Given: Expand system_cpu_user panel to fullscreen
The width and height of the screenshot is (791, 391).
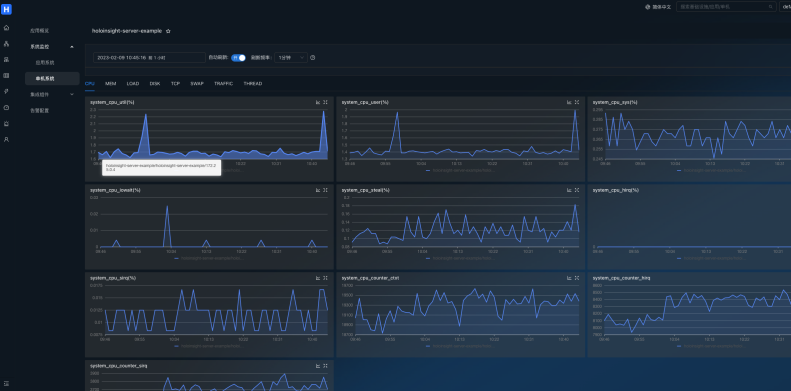Looking at the screenshot, I should [577, 102].
